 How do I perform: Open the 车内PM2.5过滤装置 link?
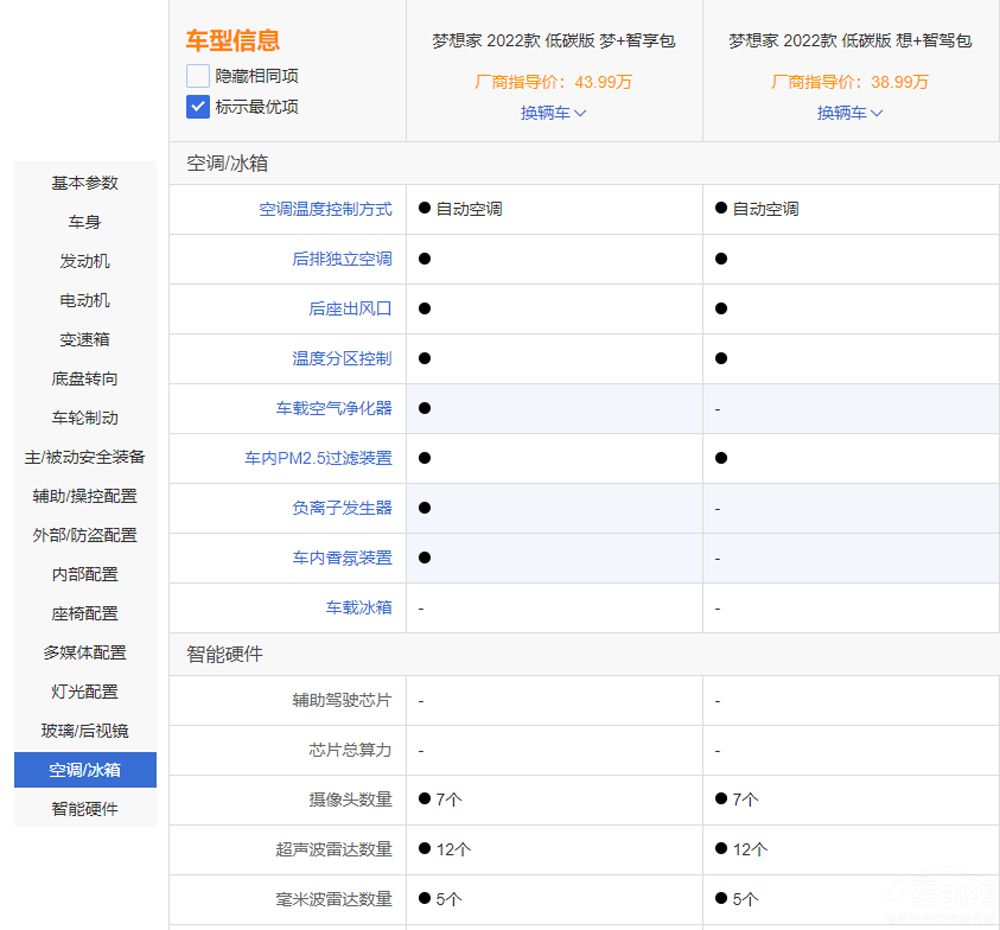click(318, 458)
